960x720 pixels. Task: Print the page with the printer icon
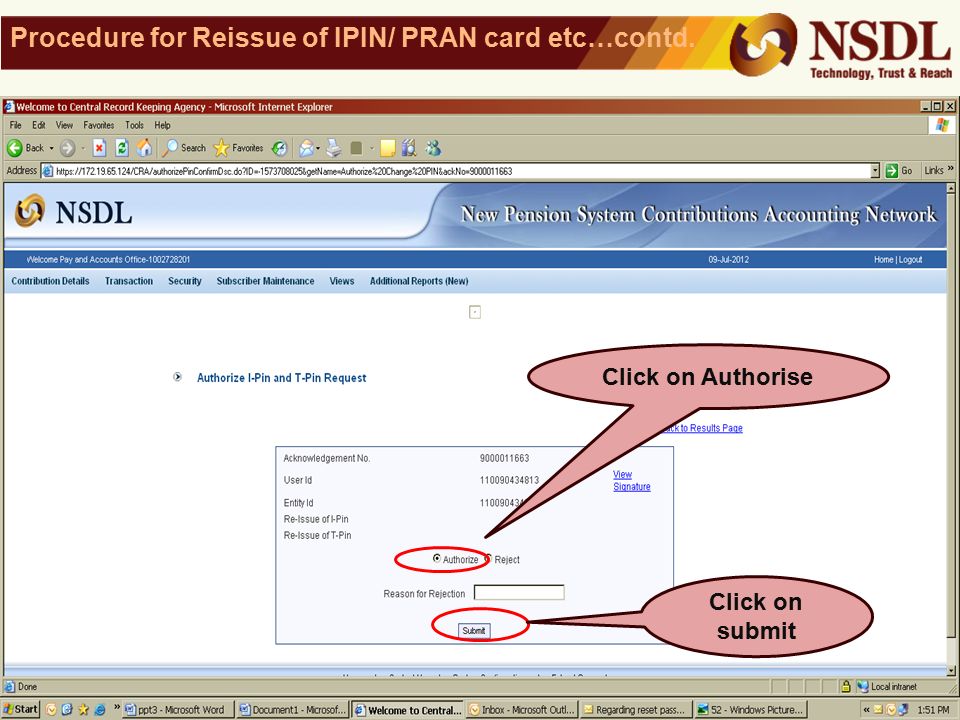tap(334, 148)
